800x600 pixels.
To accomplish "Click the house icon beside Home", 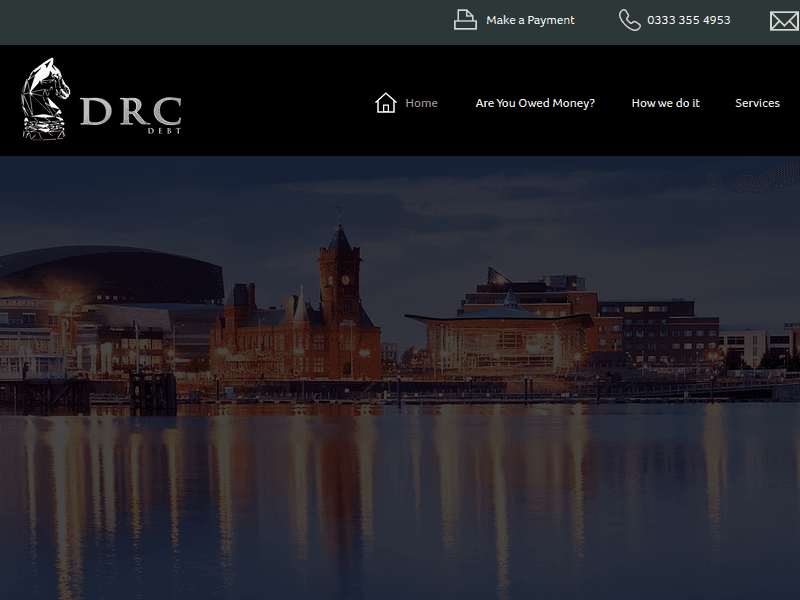I will point(386,102).
